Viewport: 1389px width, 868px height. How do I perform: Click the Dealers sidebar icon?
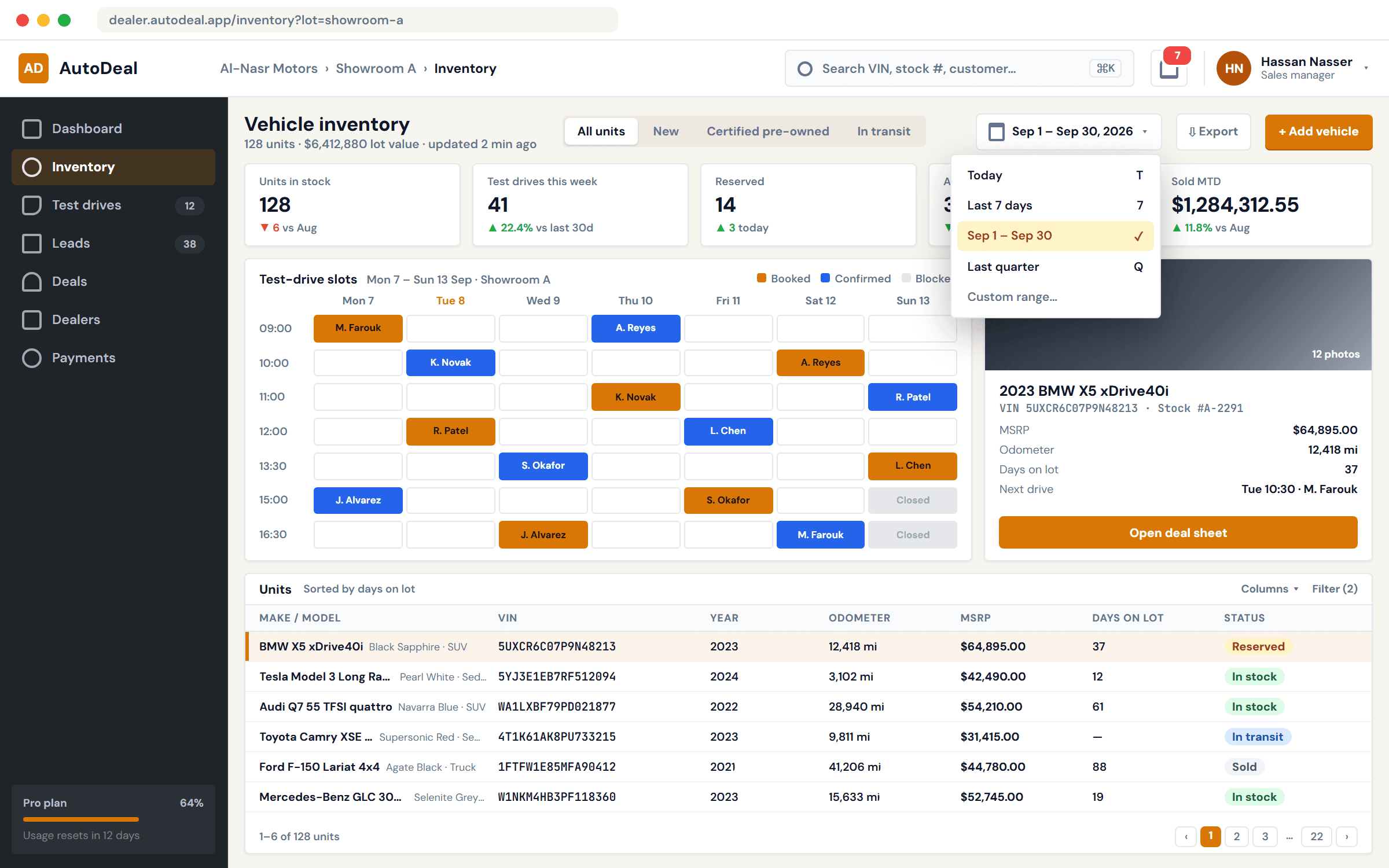tap(32, 319)
